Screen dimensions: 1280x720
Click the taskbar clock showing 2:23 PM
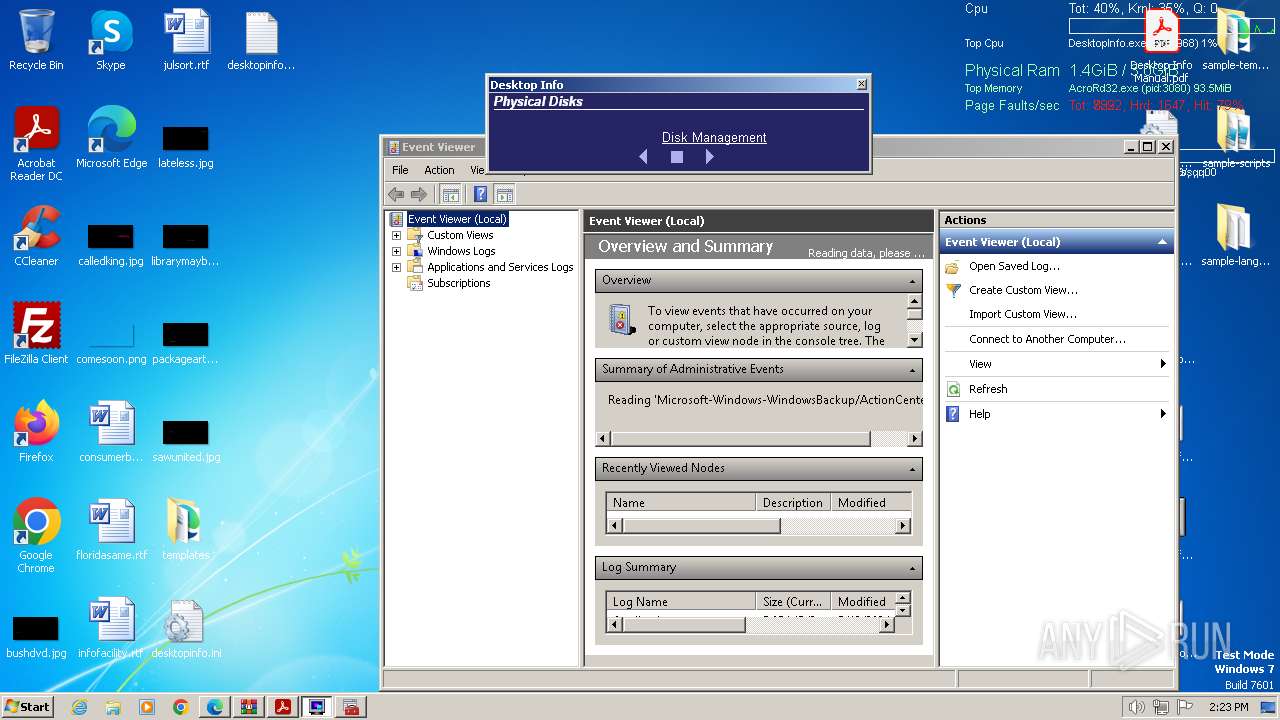(x=1228, y=707)
